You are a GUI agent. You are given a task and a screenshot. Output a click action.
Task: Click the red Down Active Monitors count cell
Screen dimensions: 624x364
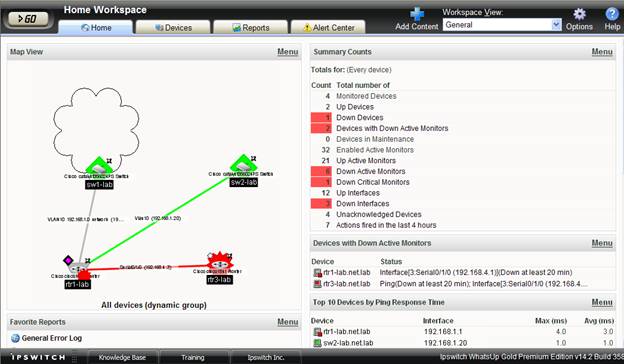click(x=321, y=171)
